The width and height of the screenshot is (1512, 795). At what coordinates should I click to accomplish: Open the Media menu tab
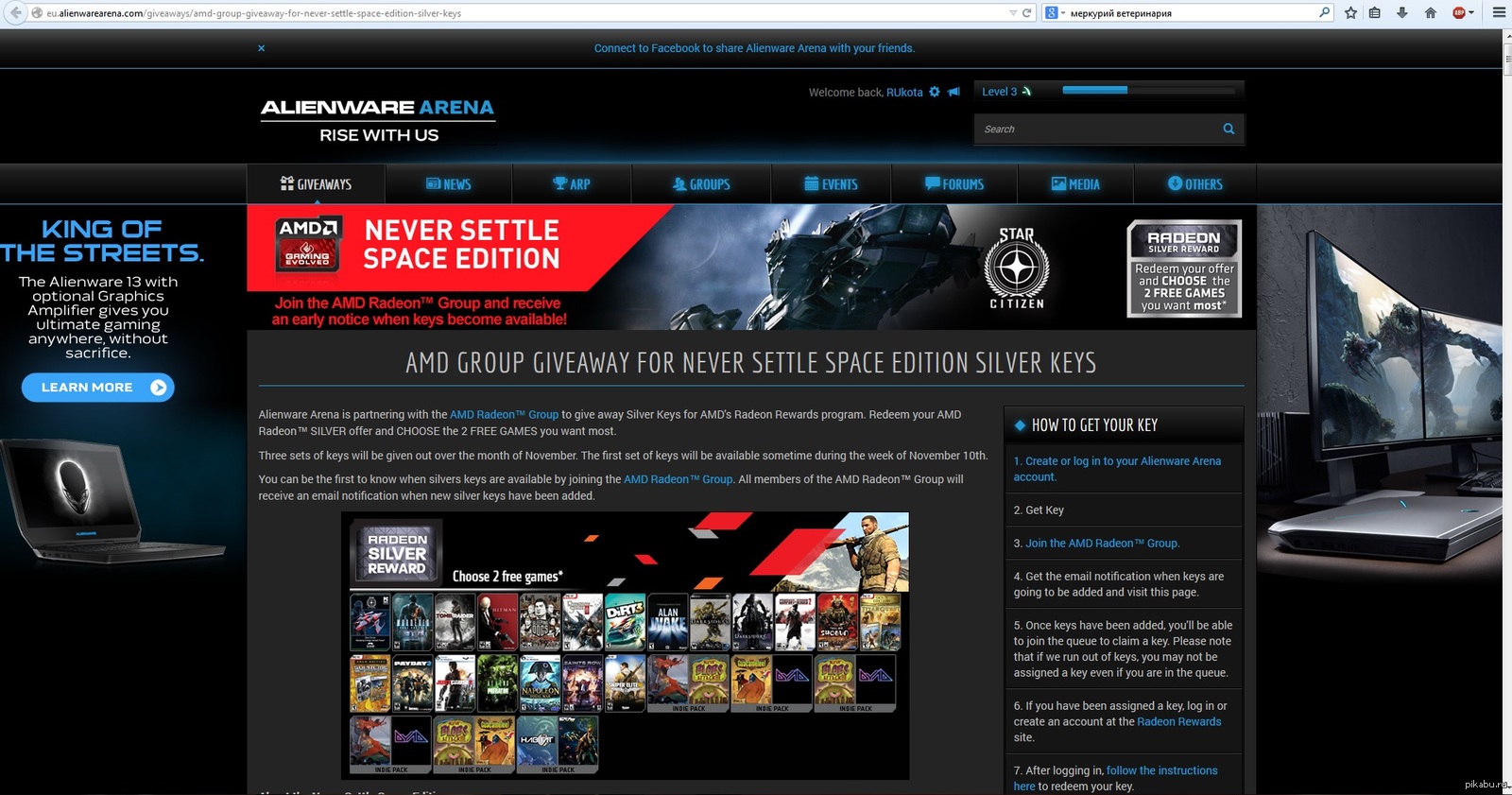click(1075, 184)
